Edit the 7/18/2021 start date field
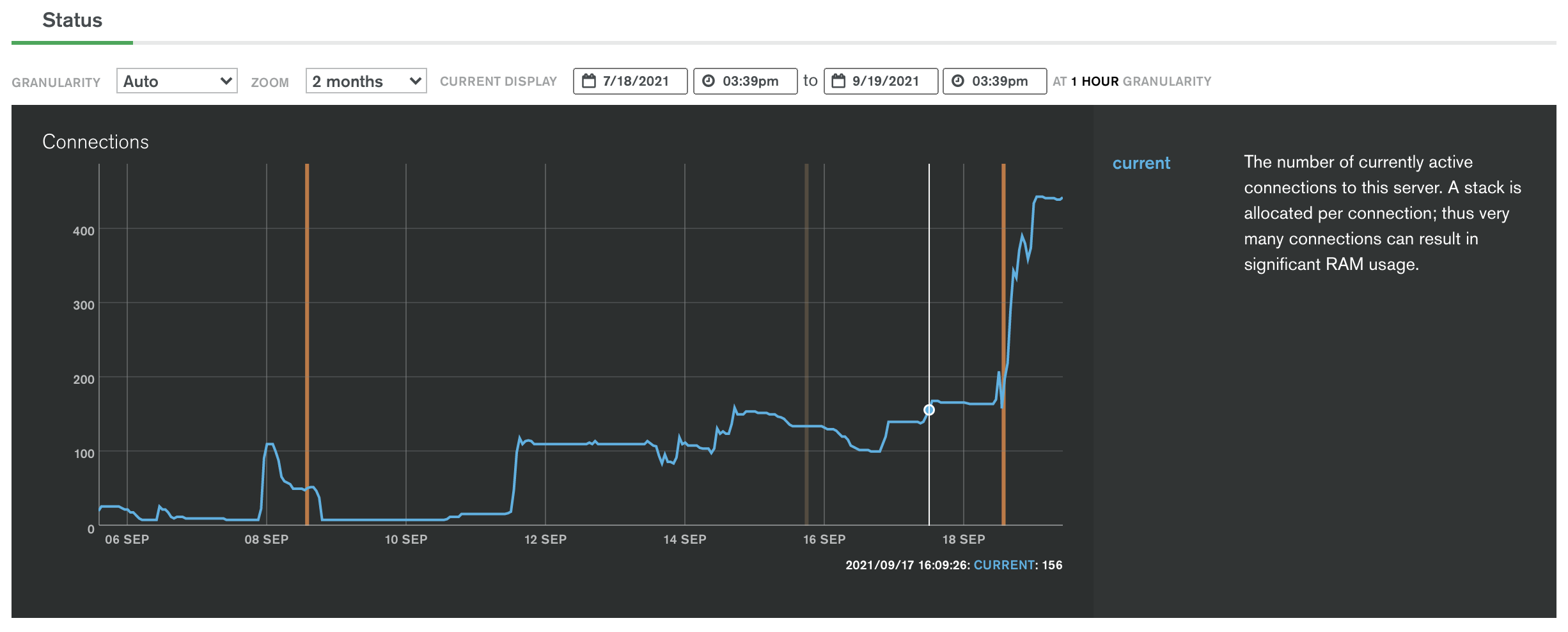The image size is (1568, 632). click(x=631, y=81)
